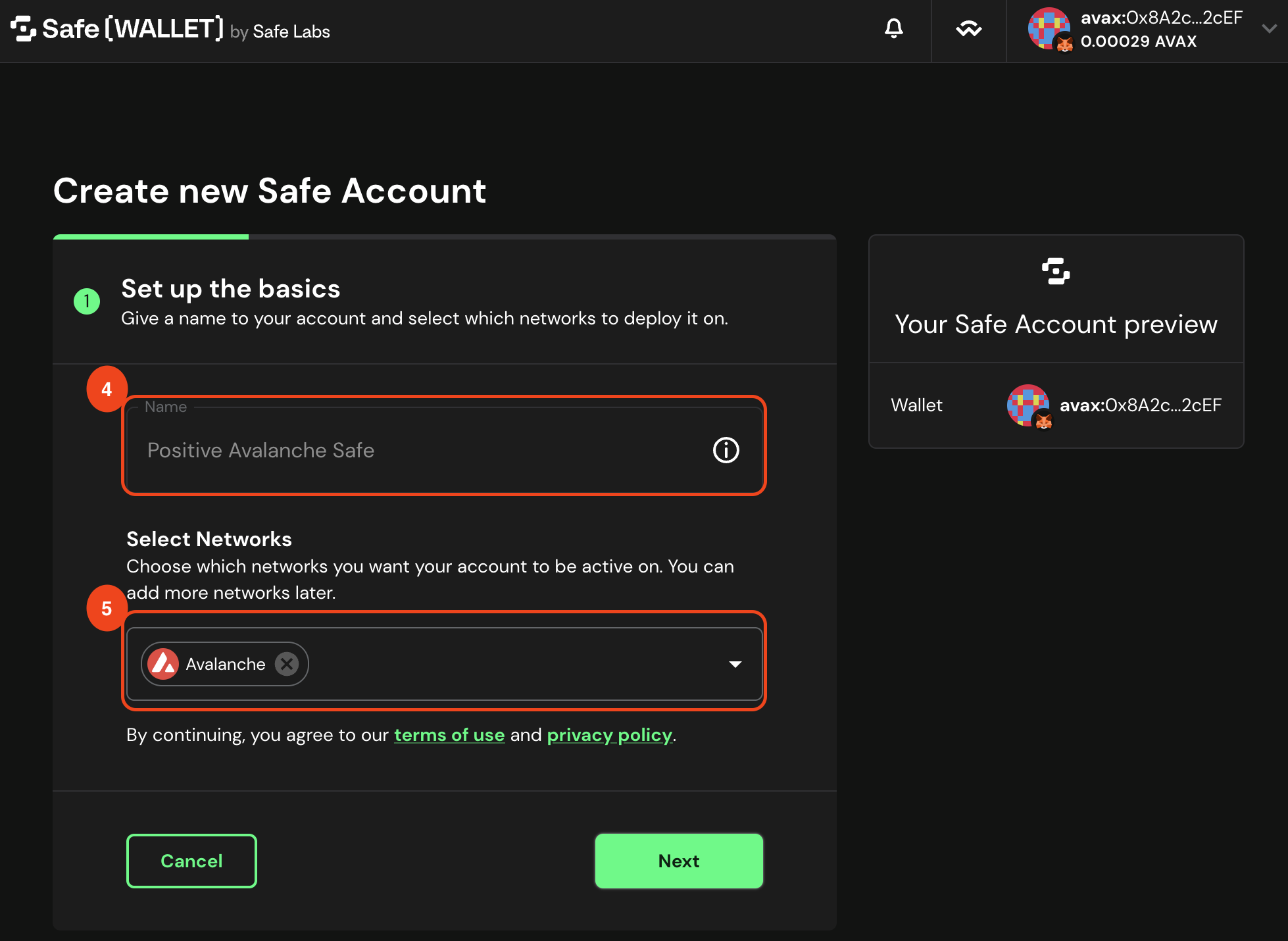Open the privacy policy link

[610, 735]
